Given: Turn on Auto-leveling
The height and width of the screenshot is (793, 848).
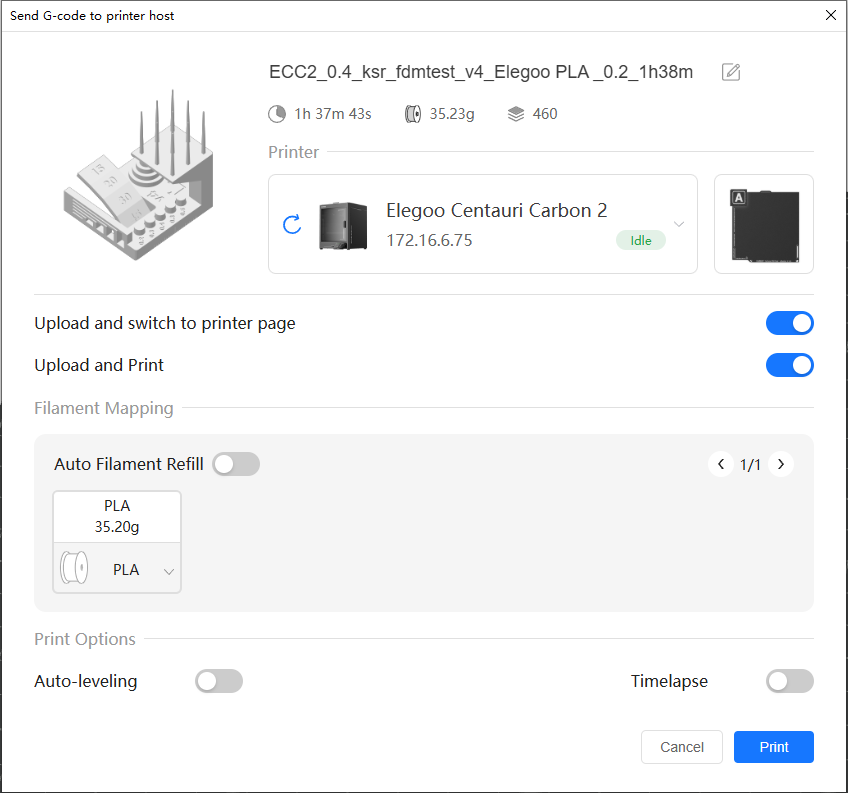Looking at the screenshot, I should (219, 681).
